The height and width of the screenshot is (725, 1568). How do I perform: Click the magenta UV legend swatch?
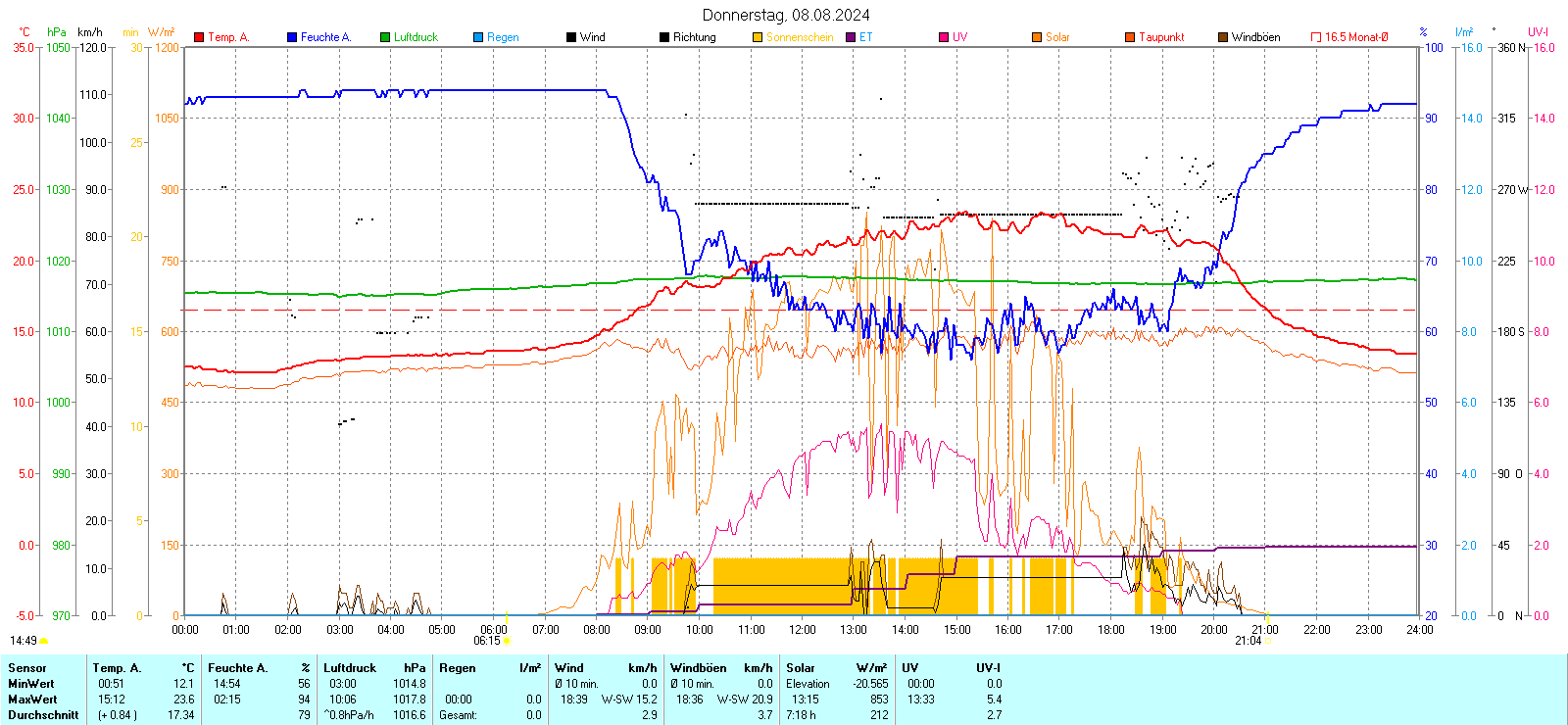(944, 37)
